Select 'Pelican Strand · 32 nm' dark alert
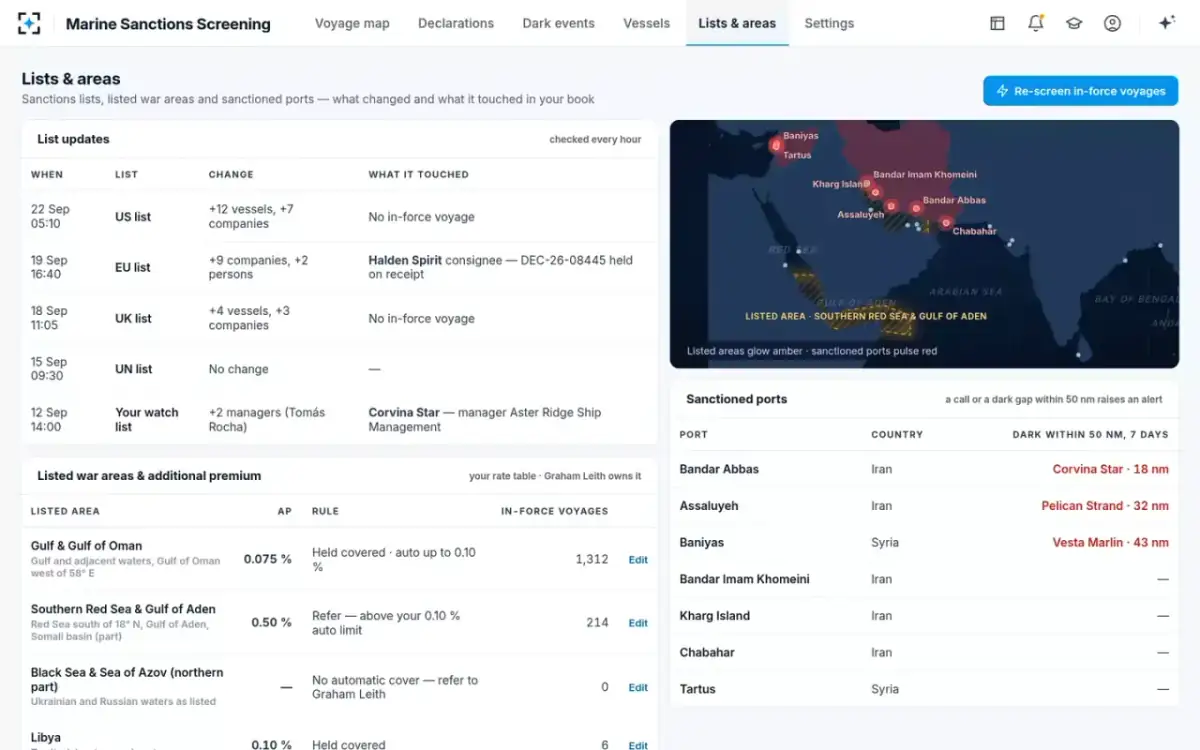 click(x=1105, y=506)
